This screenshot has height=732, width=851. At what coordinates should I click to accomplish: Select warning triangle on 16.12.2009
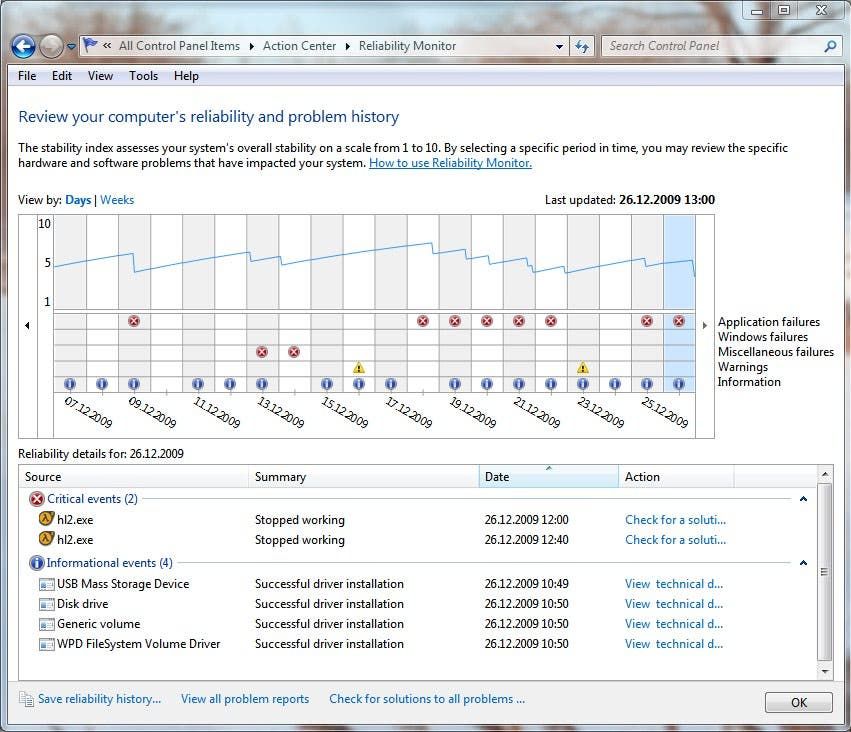[359, 367]
